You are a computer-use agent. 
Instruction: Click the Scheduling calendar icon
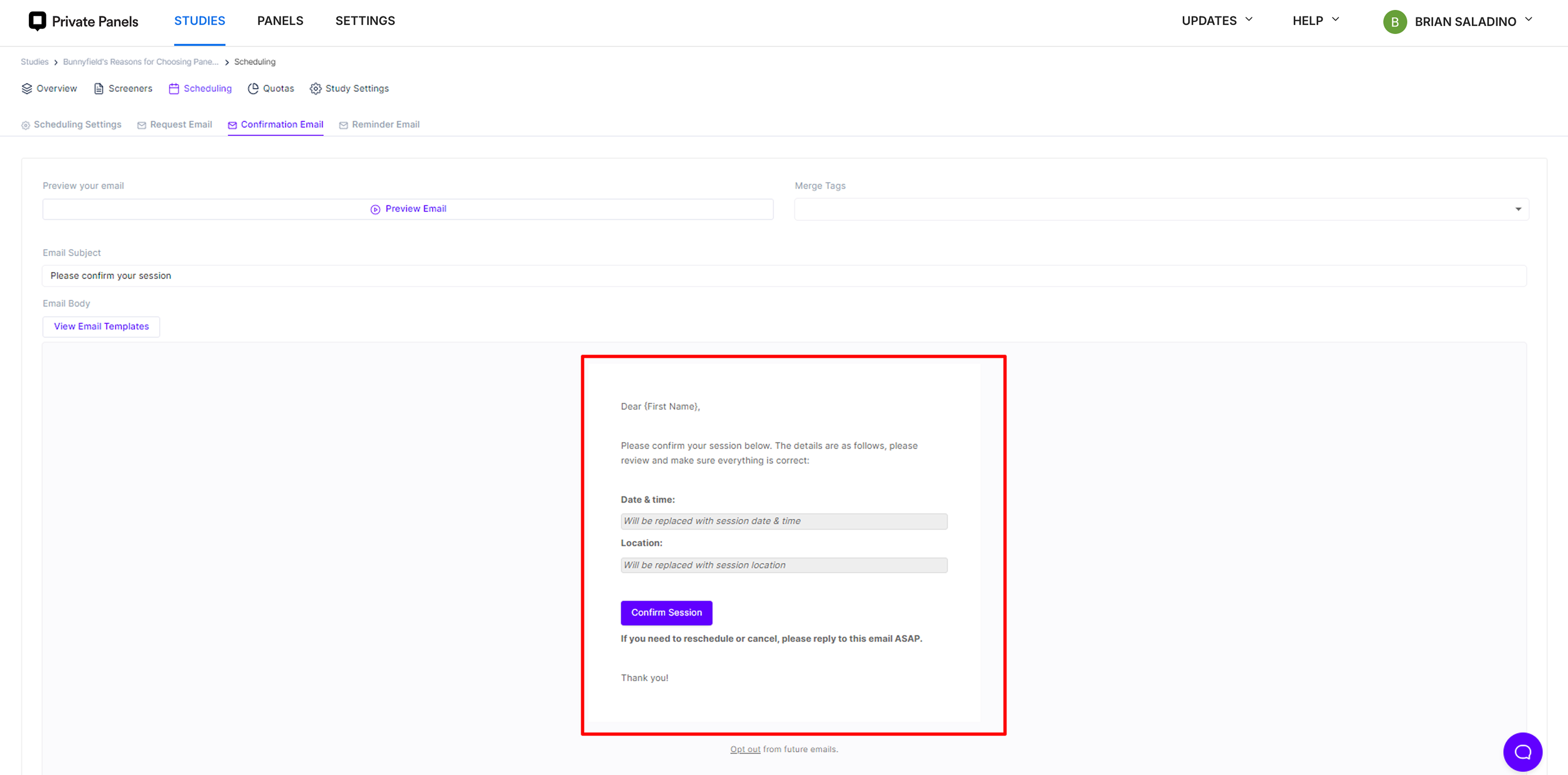point(174,89)
